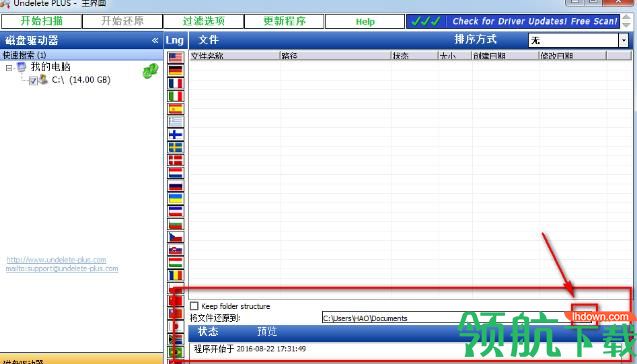Select the Finnish flag language

pos(176,134)
